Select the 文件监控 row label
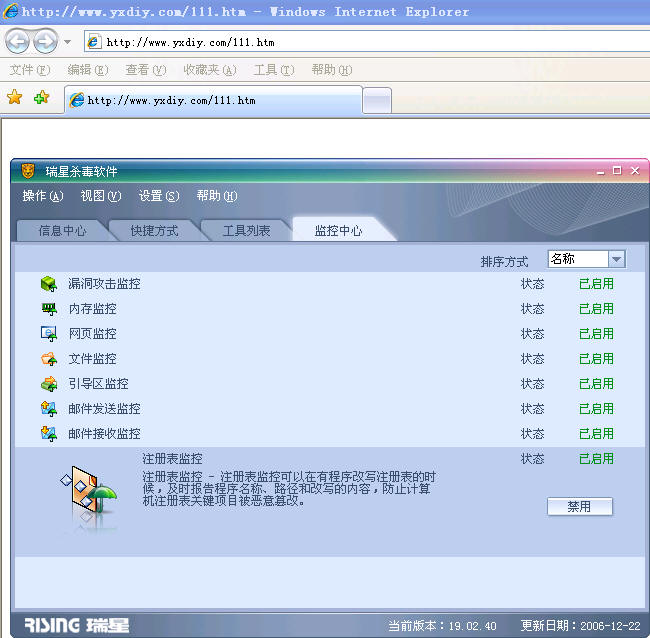 [92, 359]
